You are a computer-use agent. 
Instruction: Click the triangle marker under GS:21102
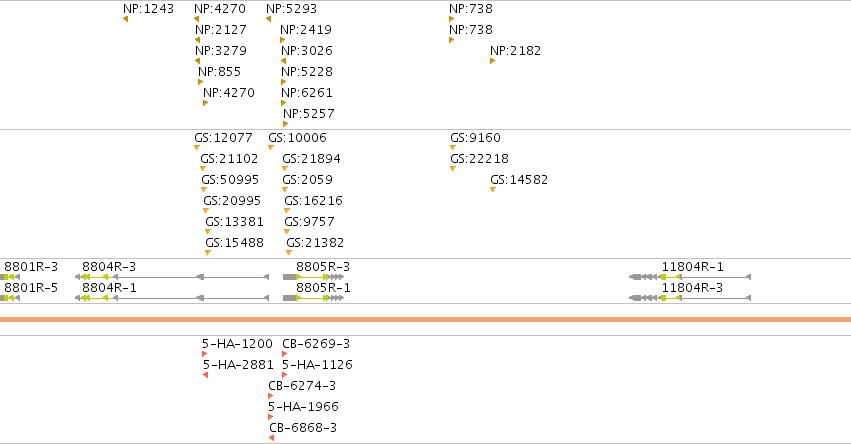pos(203,169)
